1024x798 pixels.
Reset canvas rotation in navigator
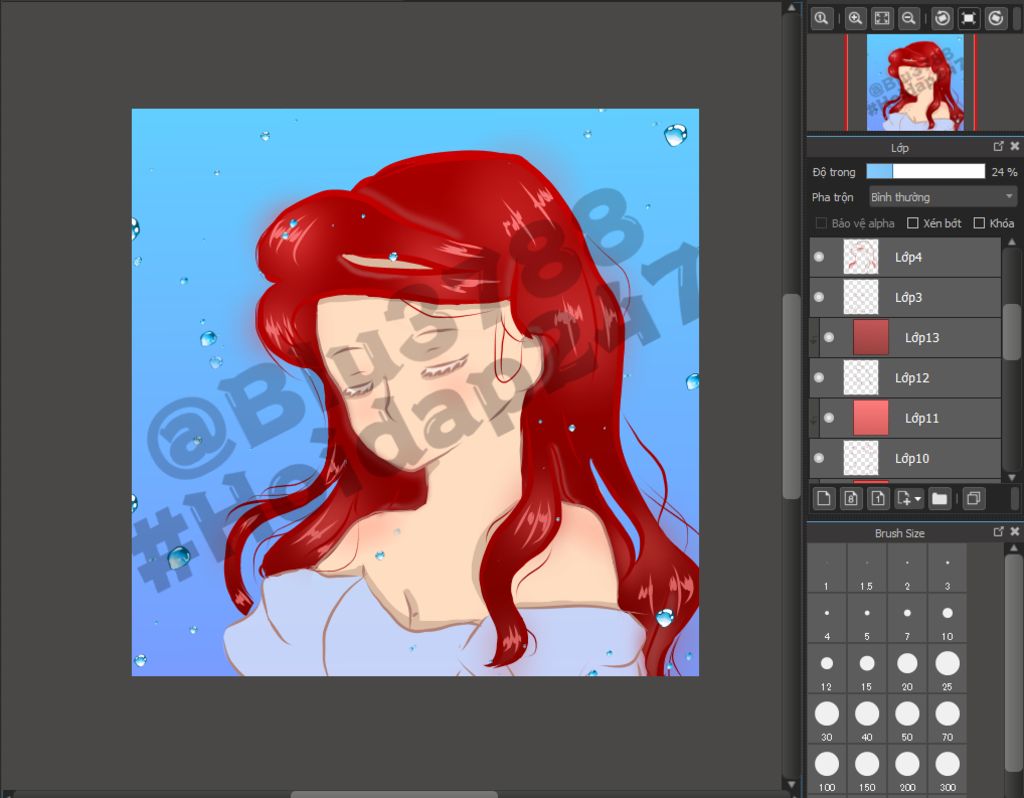click(969, 18)
